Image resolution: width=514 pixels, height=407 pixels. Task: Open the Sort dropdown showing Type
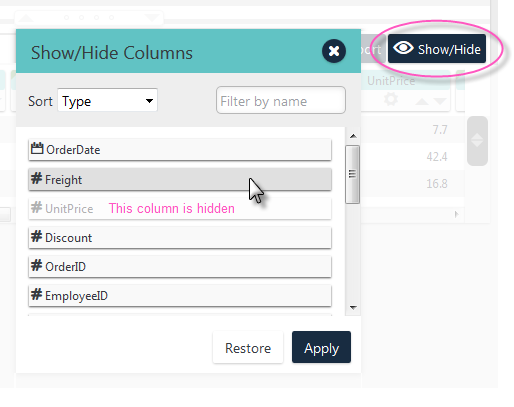(x=107, y=100)
